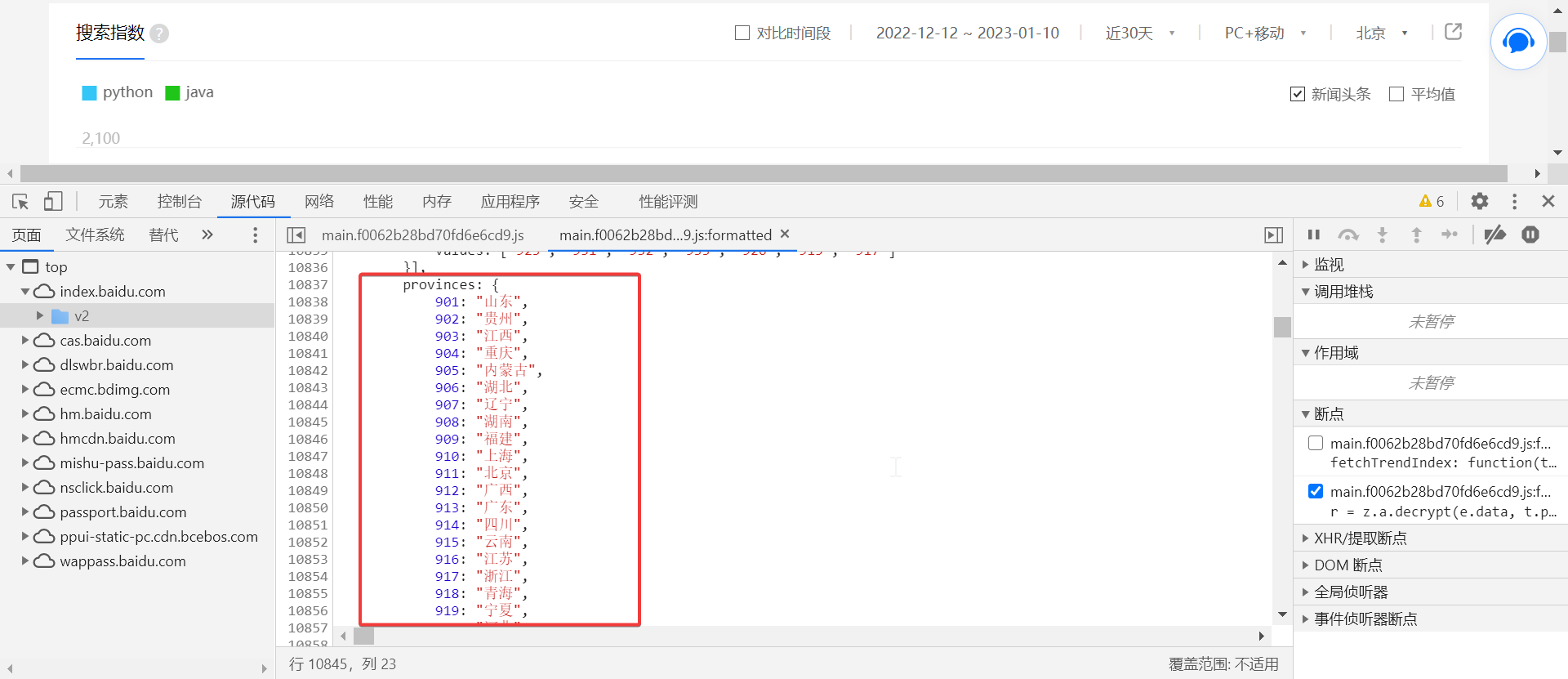Show more navigator tabs chevron
The width and height of the screenshot is (1568, 679).
click(x=207, y=235)
